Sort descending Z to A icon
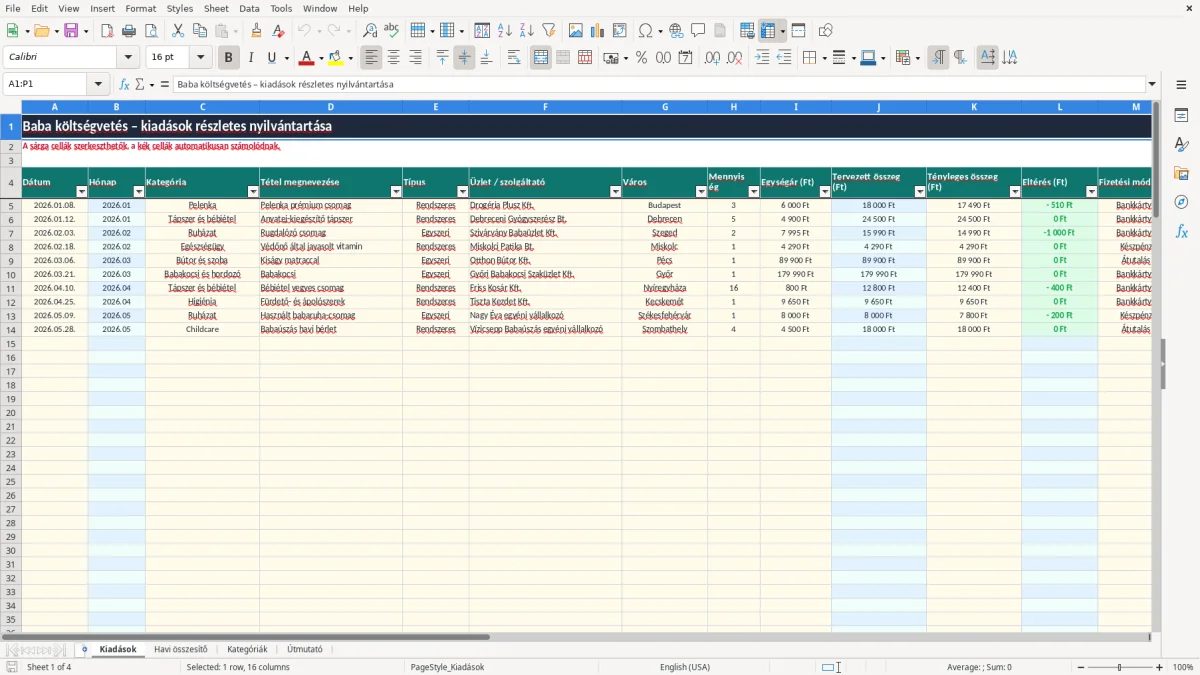 (x=526, y=31)
